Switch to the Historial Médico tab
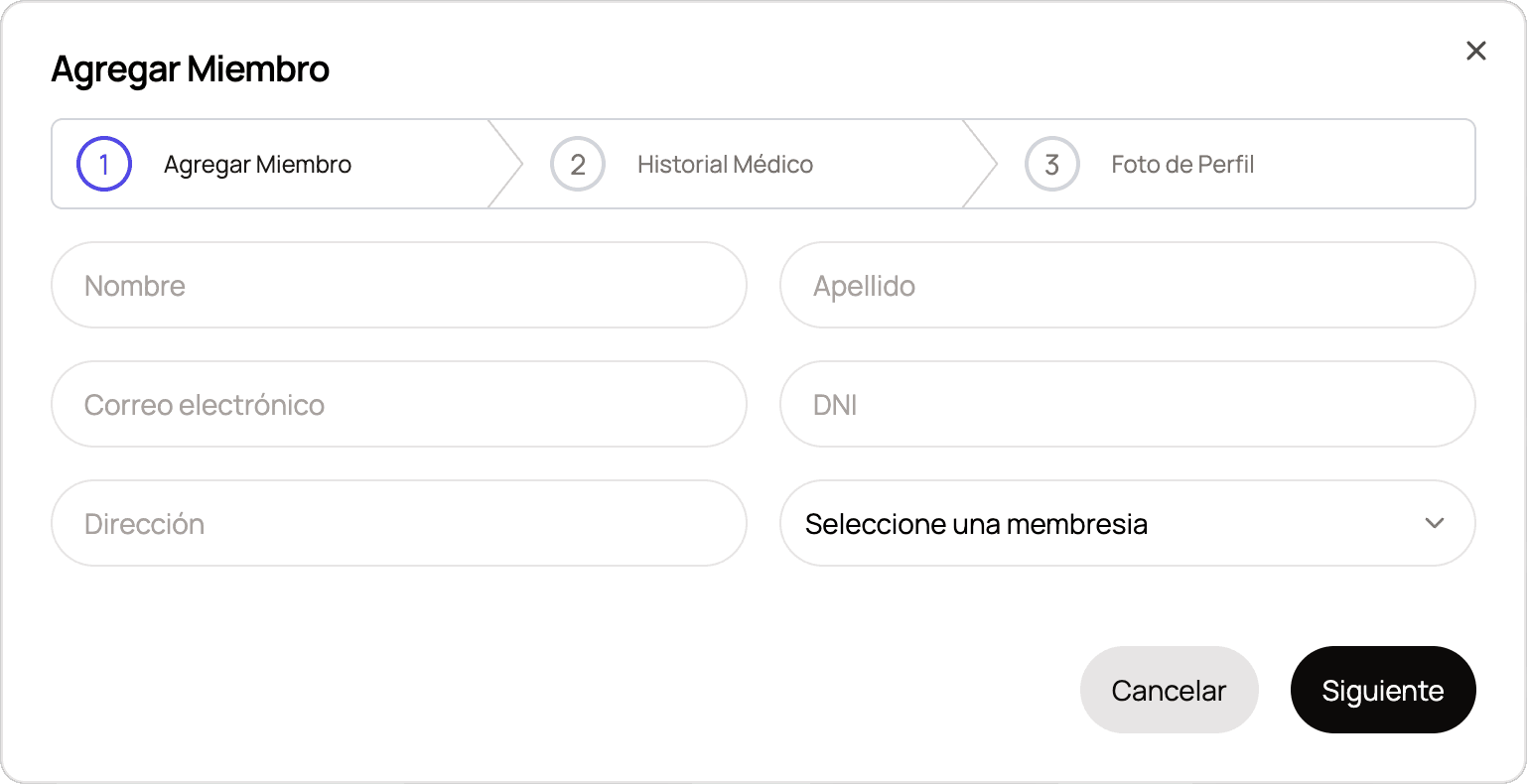 pos(725,164)
